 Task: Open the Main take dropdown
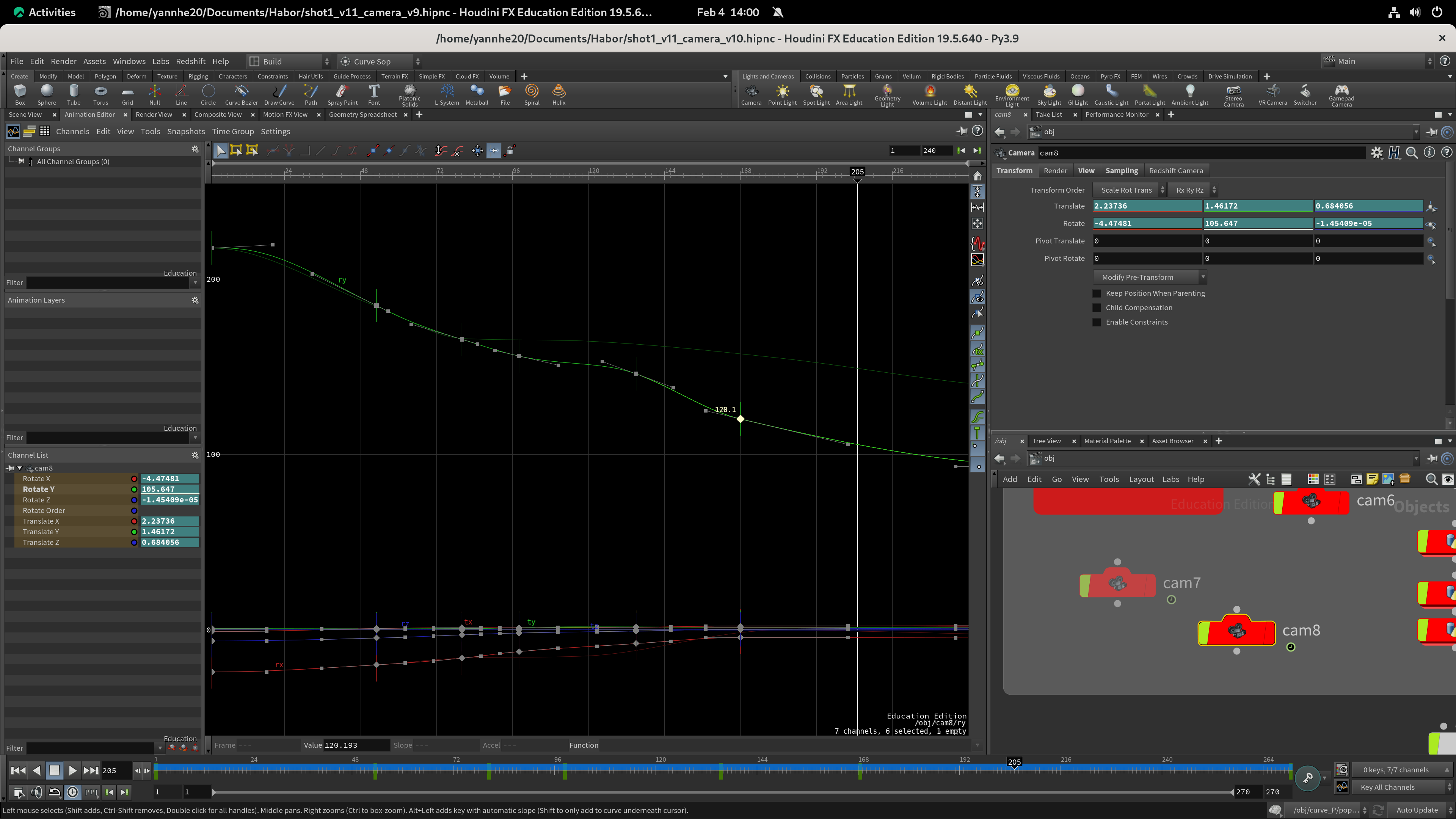pos(1378,61)
